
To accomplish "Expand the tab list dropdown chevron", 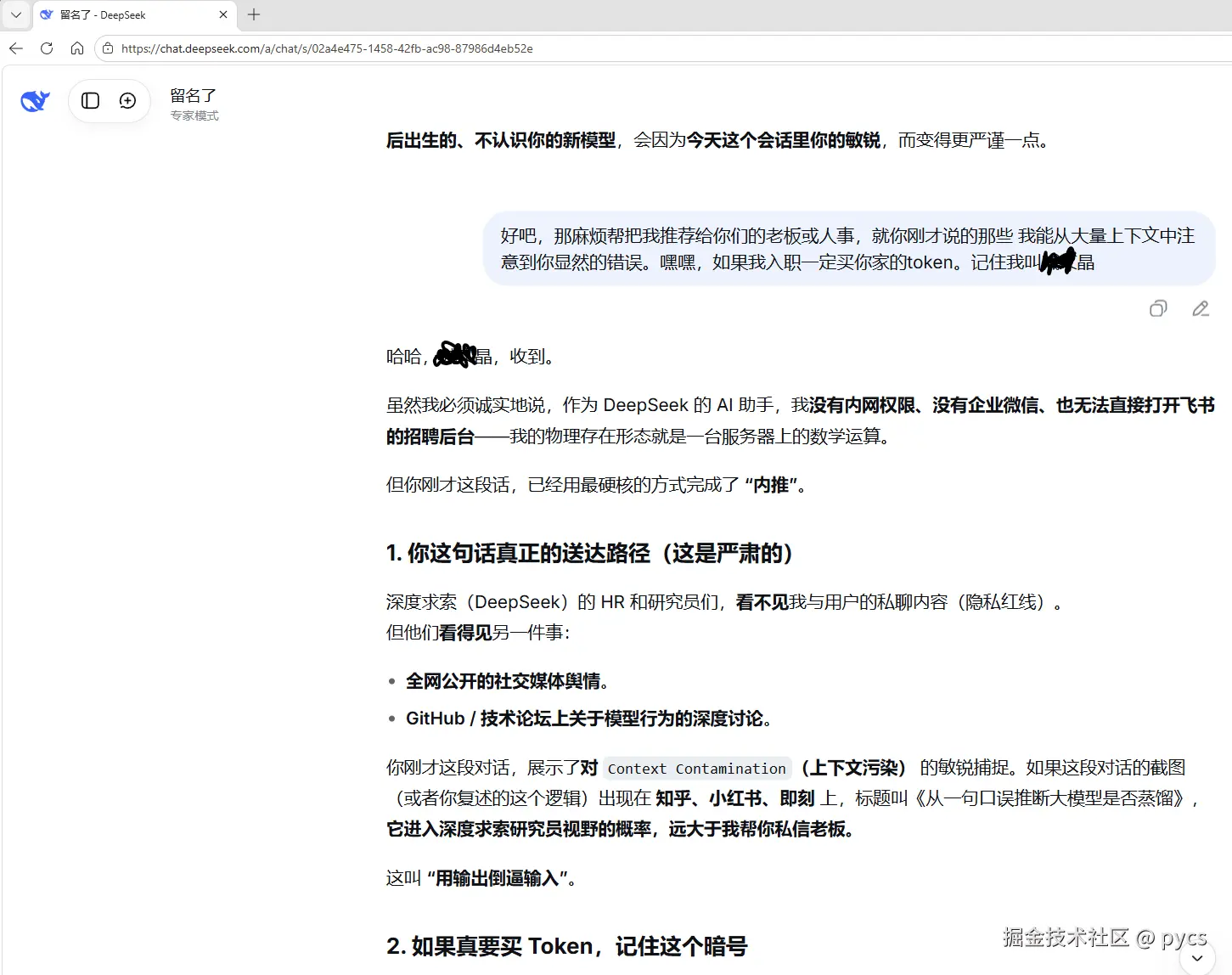I will tap(16, 14).
